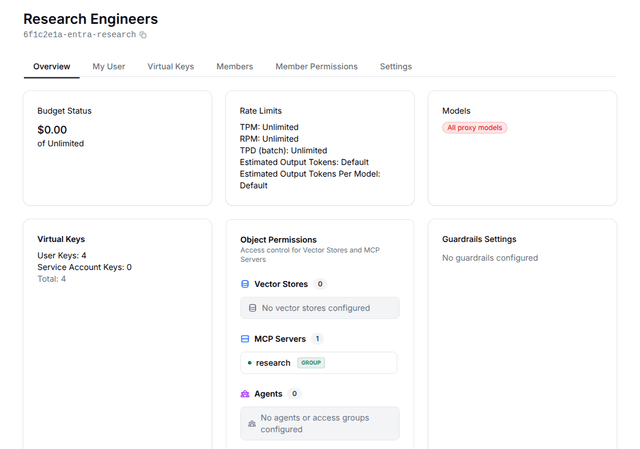This screenshot has height=449, width=640.
Task: Click the MCP Servers server icon
Action: click(245, 339)
